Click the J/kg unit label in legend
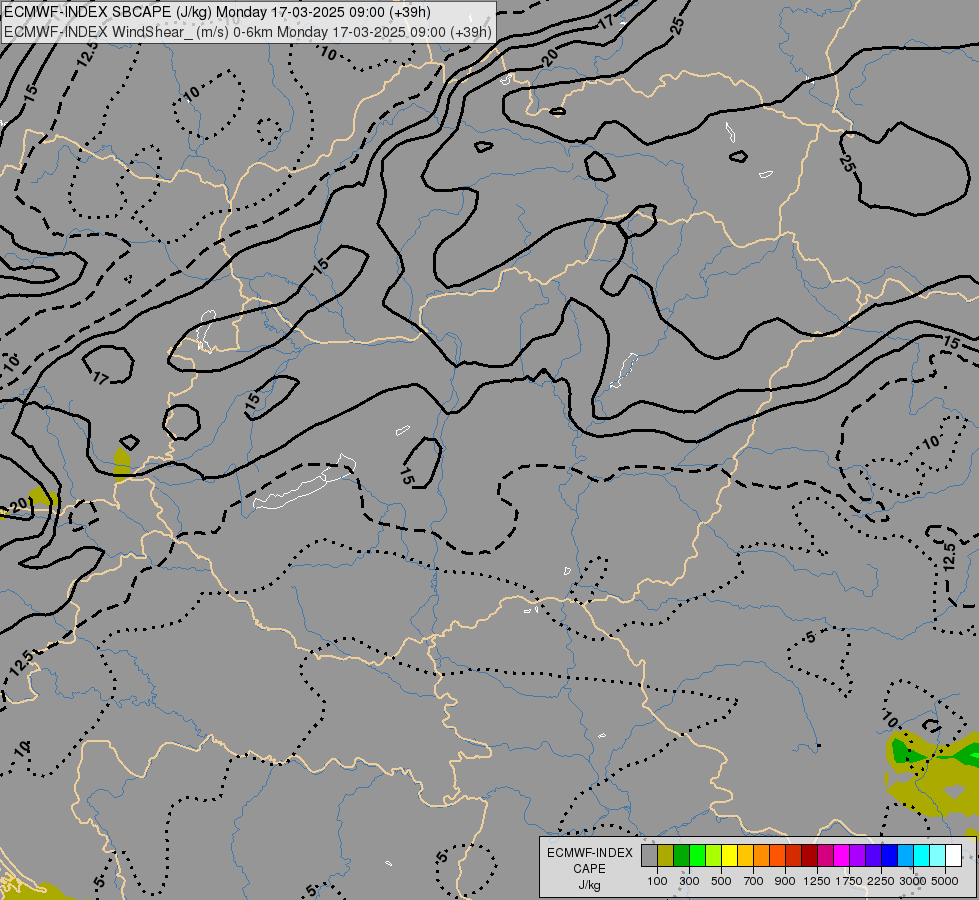 tap(589, 885)
